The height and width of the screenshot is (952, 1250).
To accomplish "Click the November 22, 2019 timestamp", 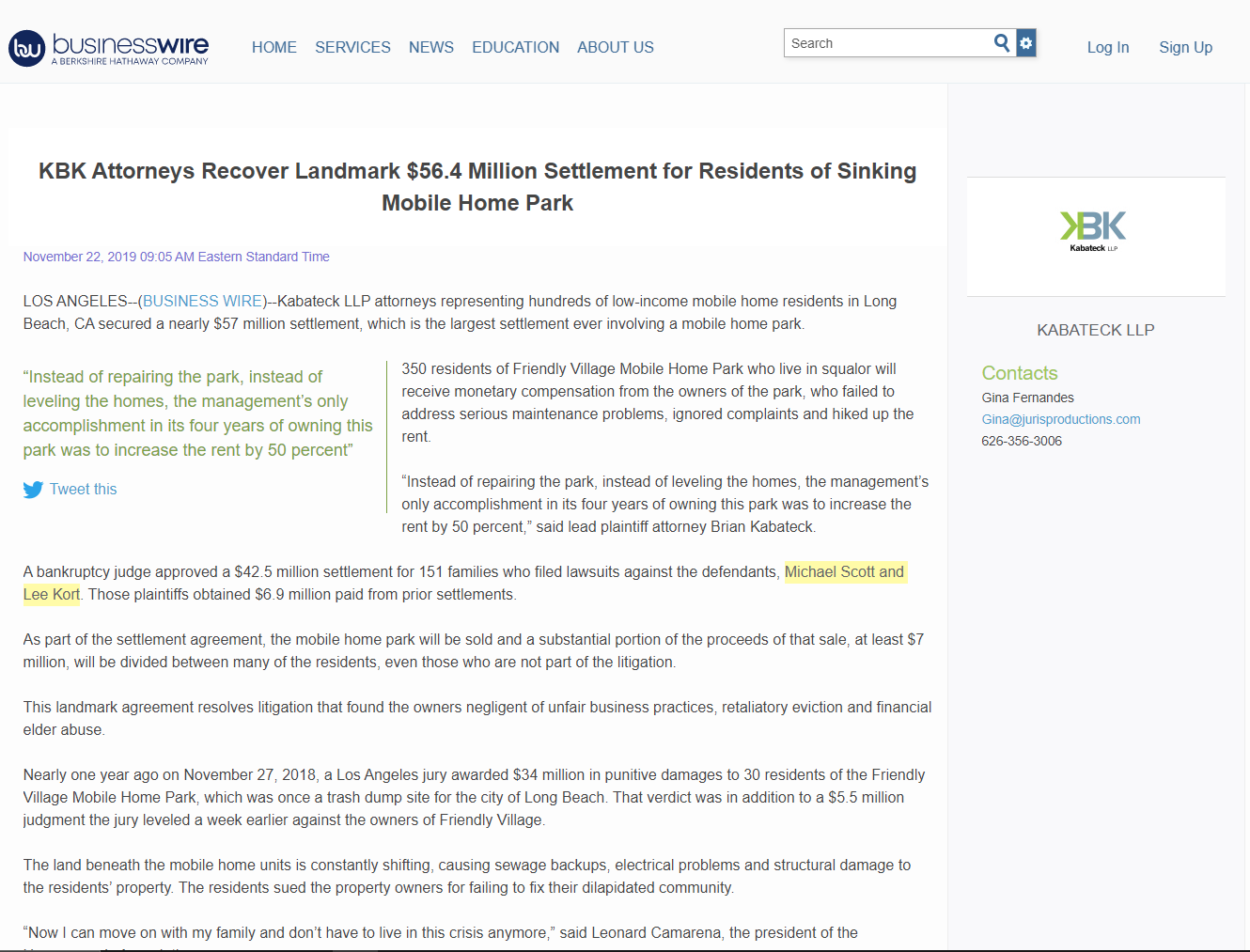I will tap(177, 257).
